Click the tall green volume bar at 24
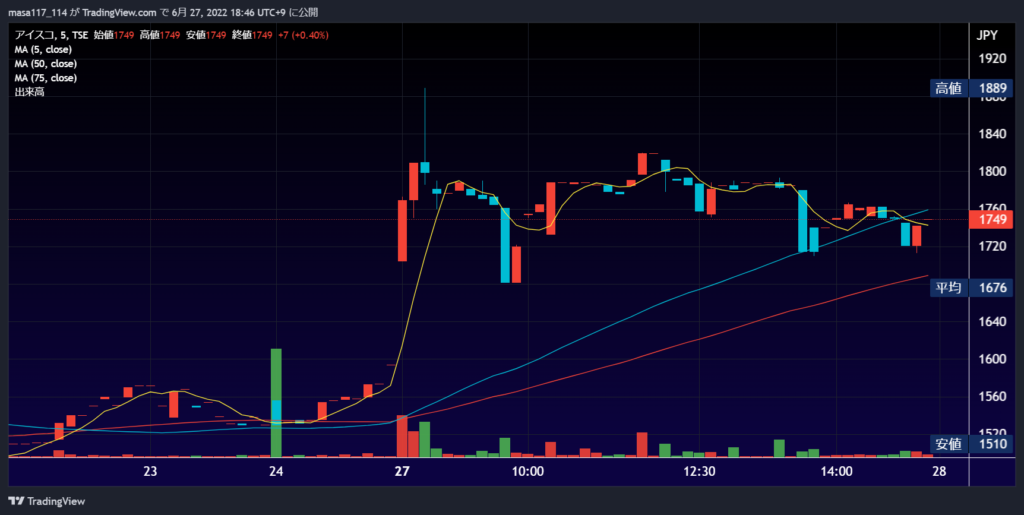Viewport: 1024px width, 515px height. [x=276, y=403]
